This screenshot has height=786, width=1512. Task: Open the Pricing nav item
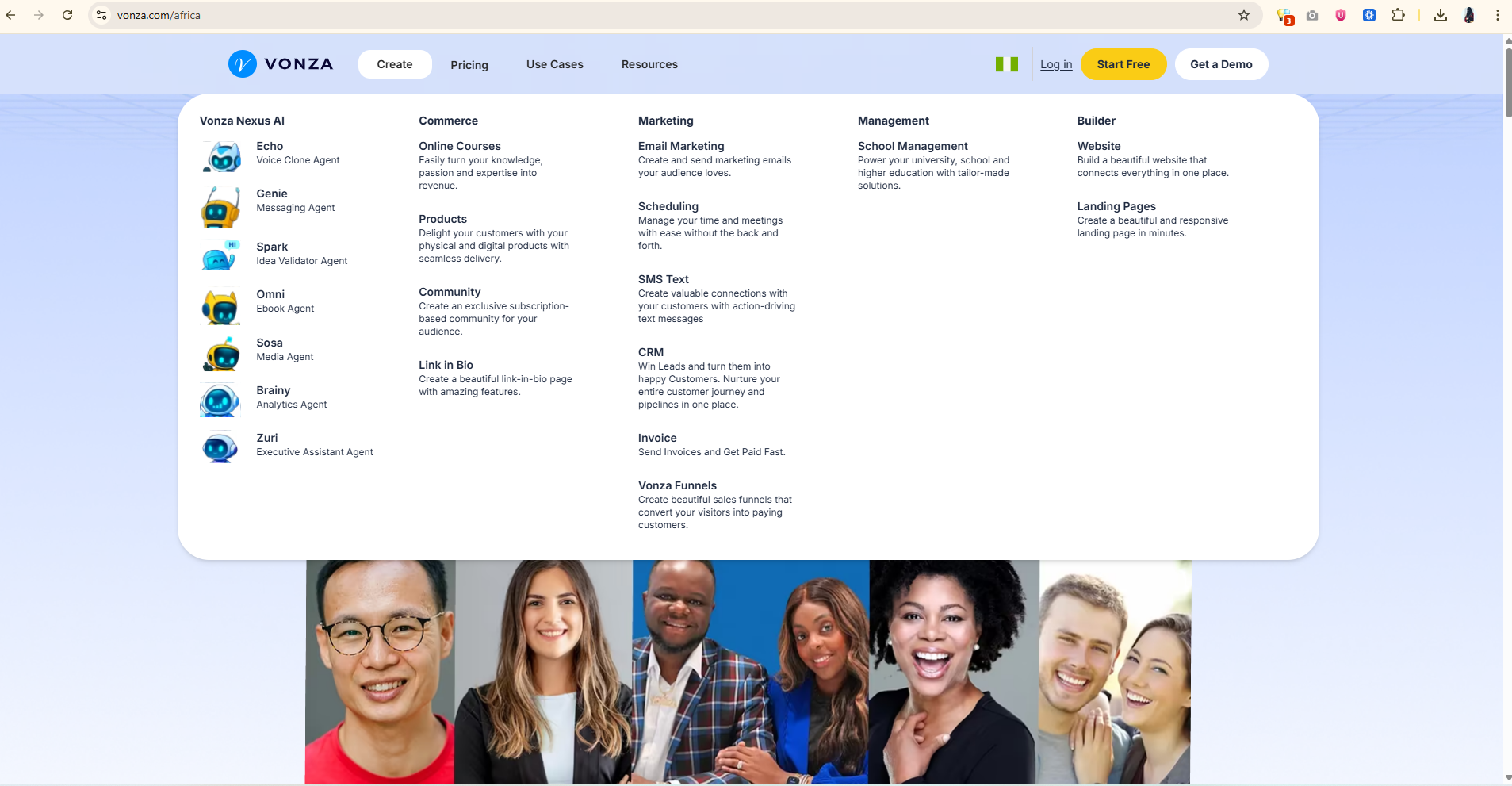[469, 65]
